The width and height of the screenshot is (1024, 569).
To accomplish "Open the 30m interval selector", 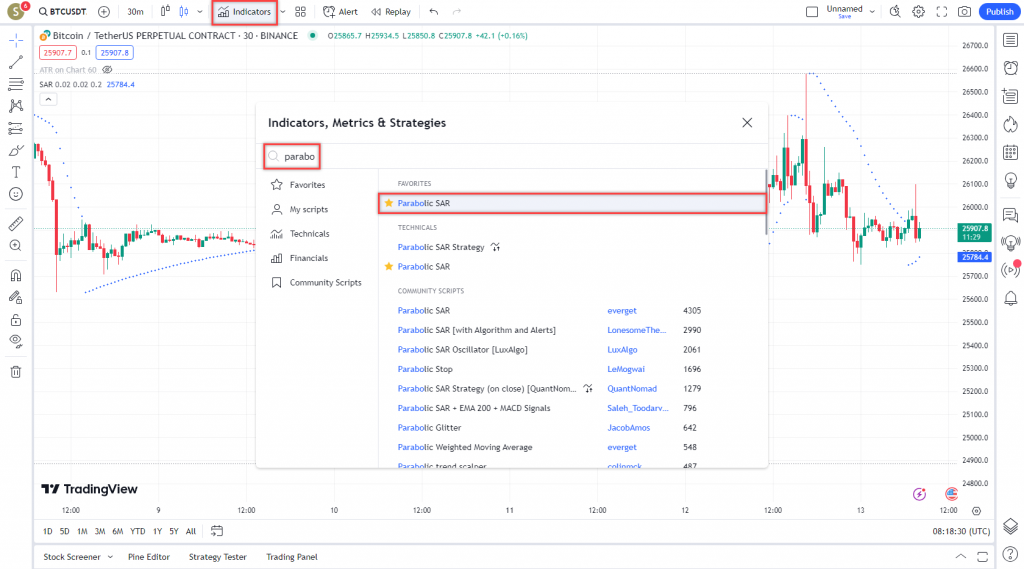I will click(135, 12).
